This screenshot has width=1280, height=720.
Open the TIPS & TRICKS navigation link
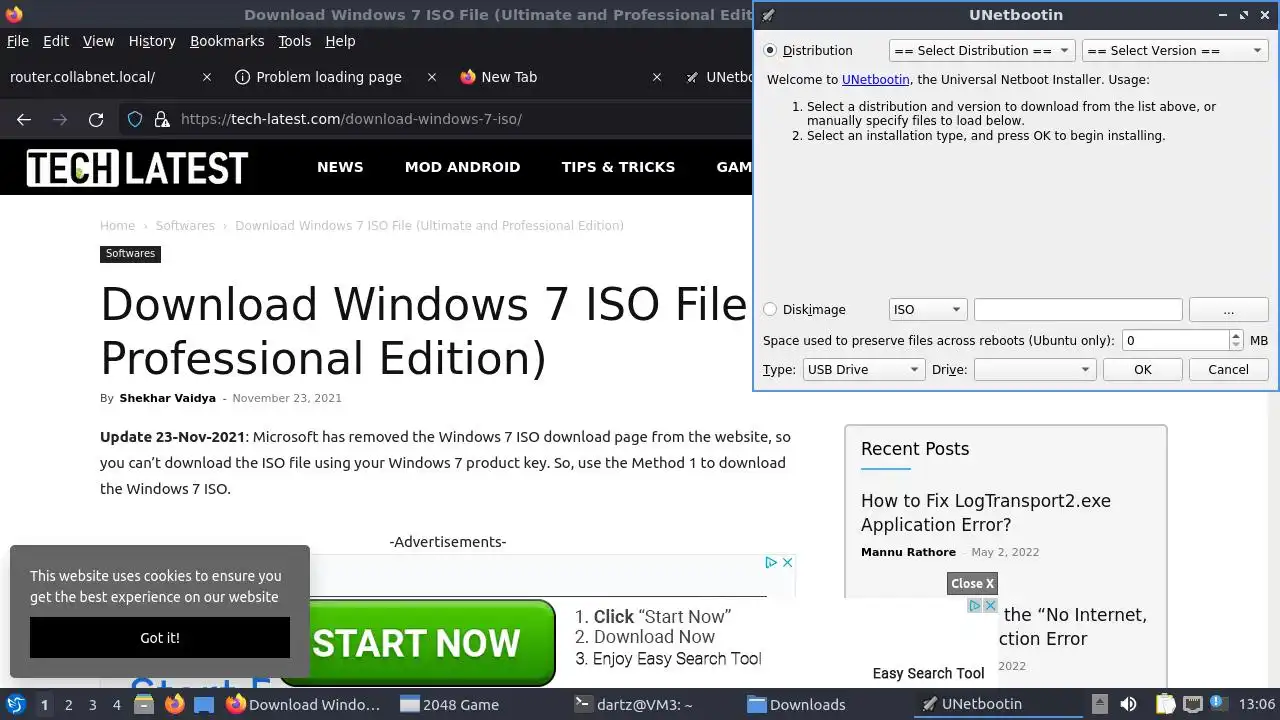pyautogui.click(x=618, y=167)
